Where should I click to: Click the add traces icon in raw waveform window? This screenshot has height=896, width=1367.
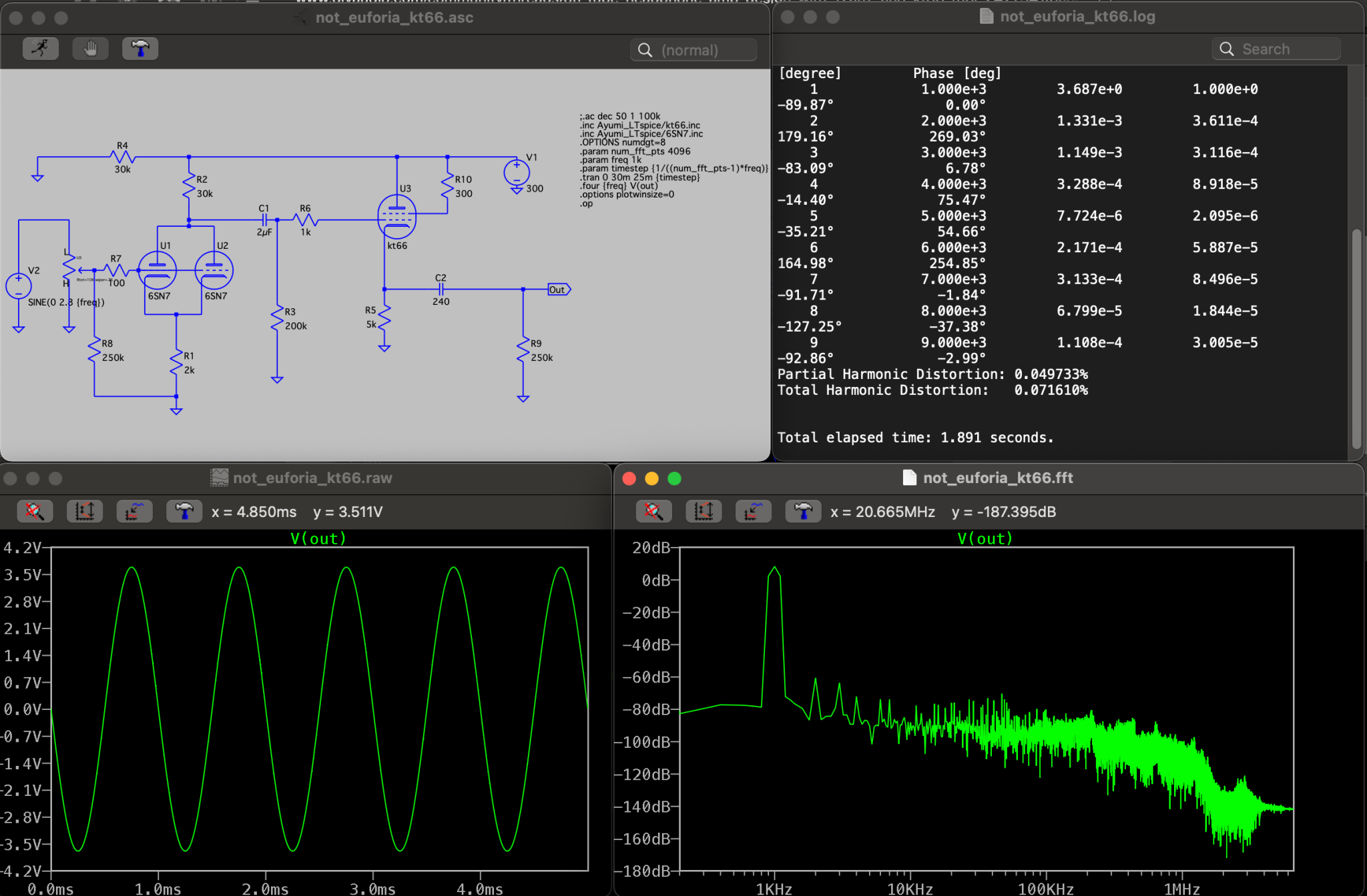85,512
